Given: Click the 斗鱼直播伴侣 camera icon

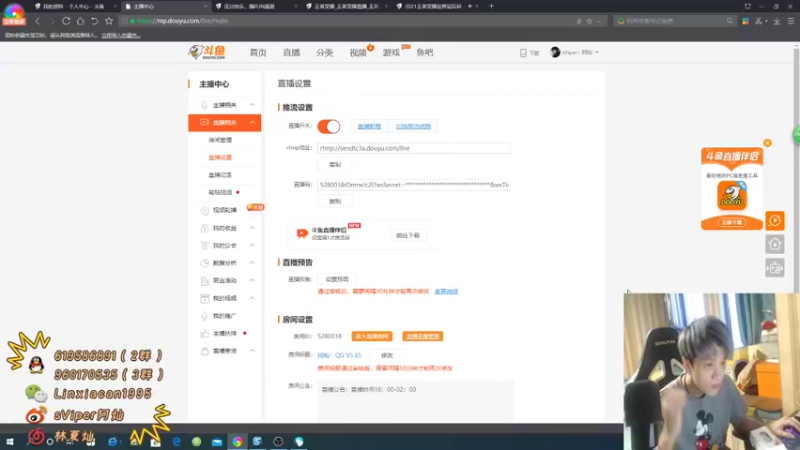Looking at the screenshot, I should (x=302, y=233).
